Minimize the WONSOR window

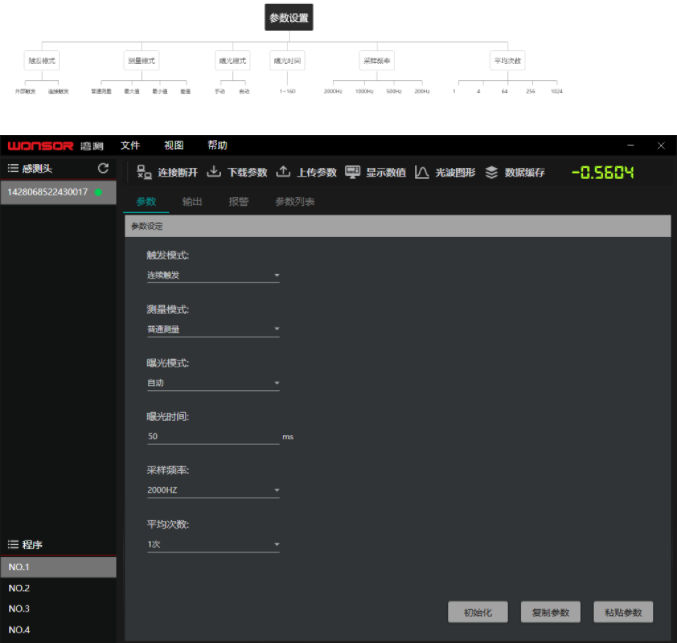coord(630,146)
